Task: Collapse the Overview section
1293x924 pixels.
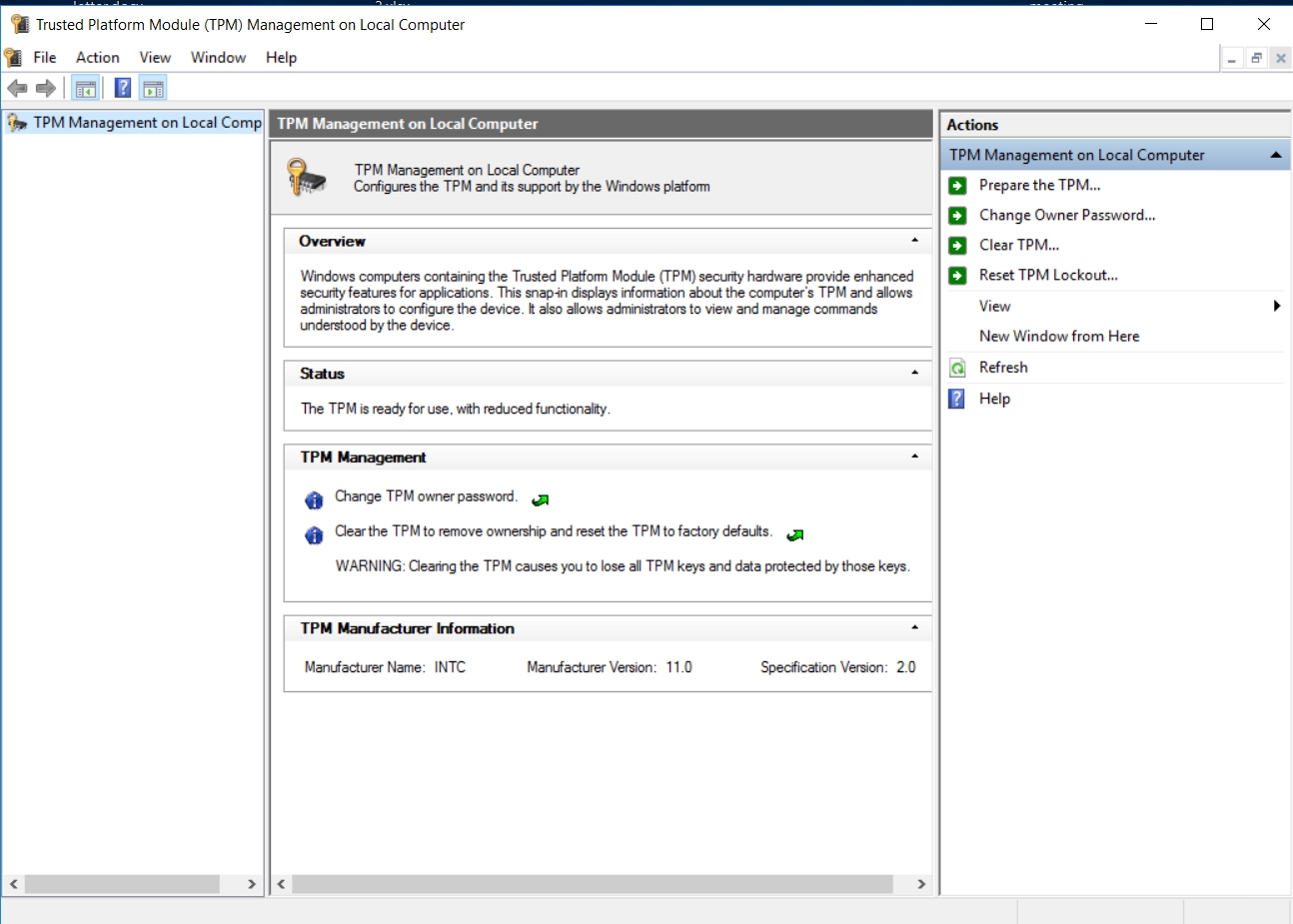Action: pos(914,241)
